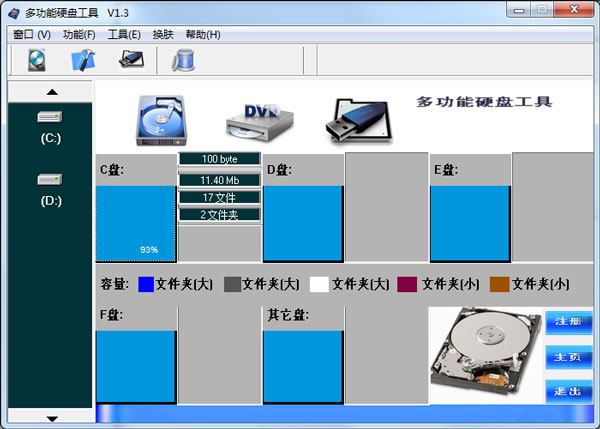
Task: Open the 工具(E) menu
Action: [x=124, y=35]
